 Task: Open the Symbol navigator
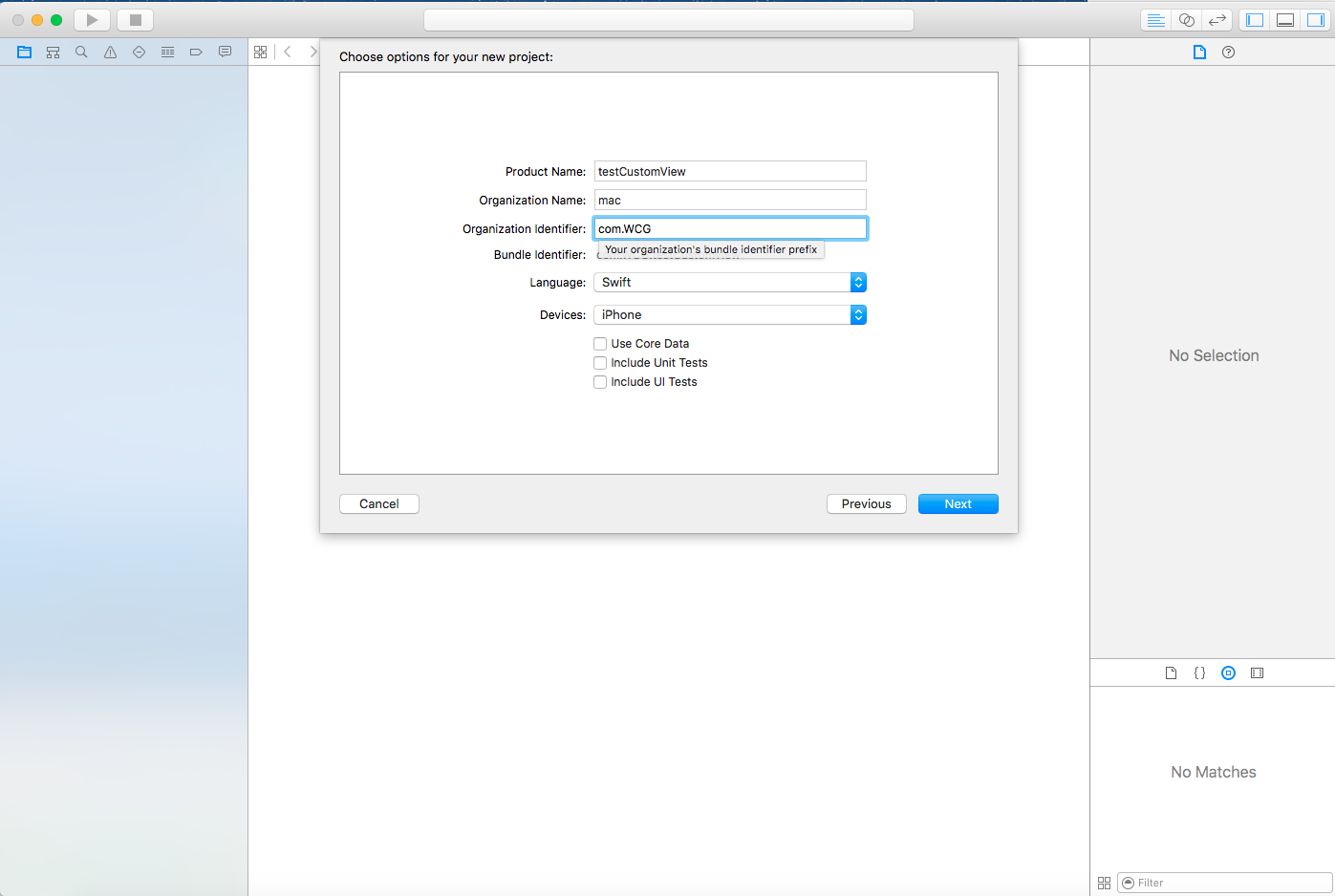click(x=53, y=53)
